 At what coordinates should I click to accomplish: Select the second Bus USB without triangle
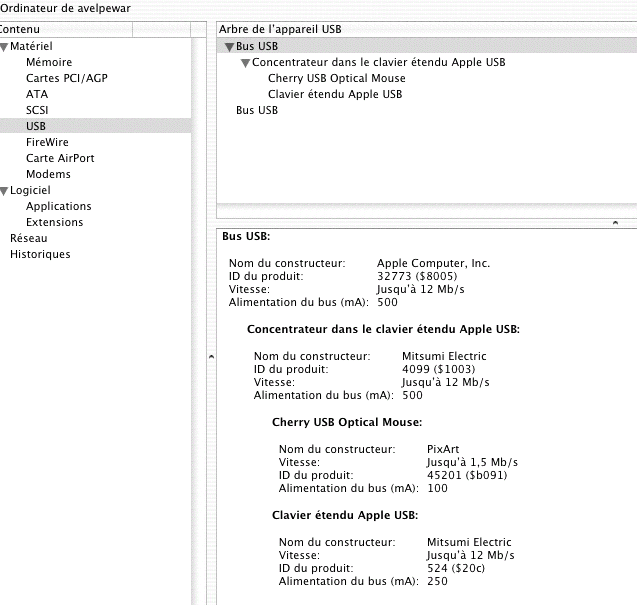coord(257,110)
